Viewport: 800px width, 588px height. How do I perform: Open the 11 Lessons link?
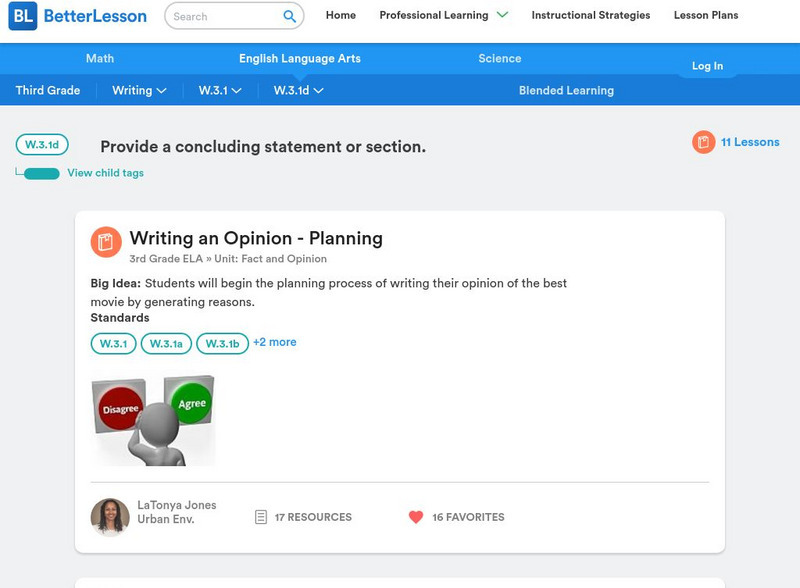click(x=750, y=142)
